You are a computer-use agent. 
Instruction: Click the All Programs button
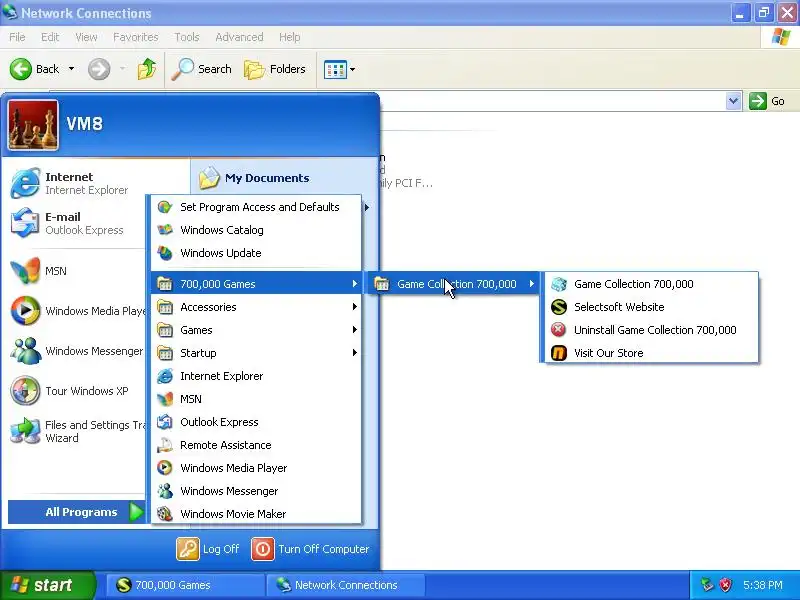[x=77, y=512]
